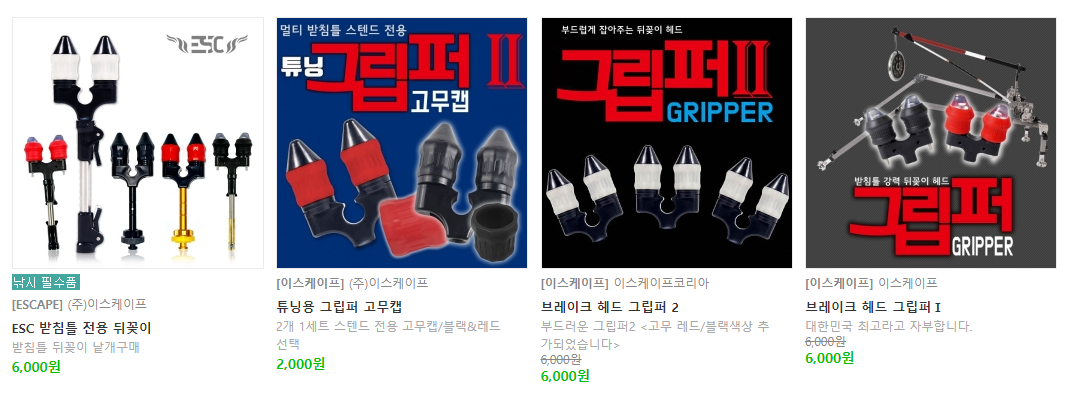Open the 그립퍼II GRIPPER black product image

(666, 143)
